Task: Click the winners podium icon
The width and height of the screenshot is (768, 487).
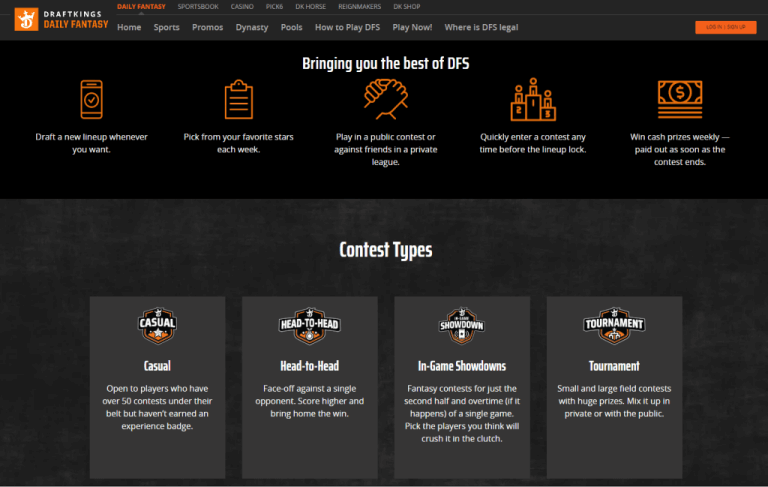Action: 533,99
